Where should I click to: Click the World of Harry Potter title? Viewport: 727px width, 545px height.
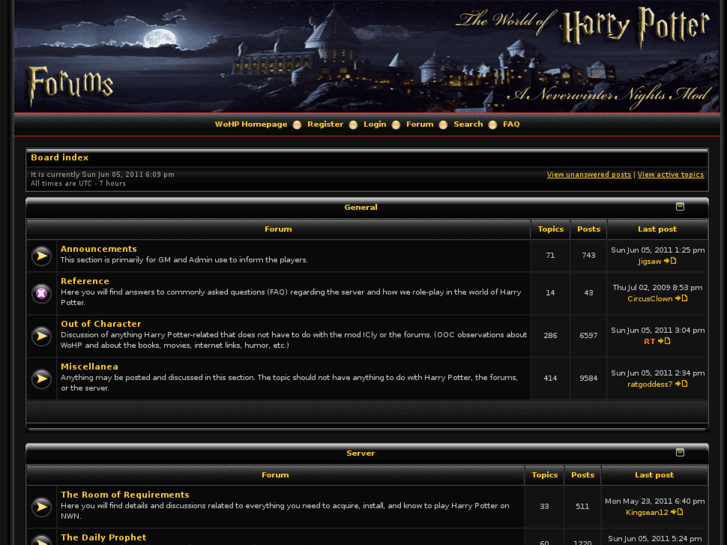pos(583,27)
